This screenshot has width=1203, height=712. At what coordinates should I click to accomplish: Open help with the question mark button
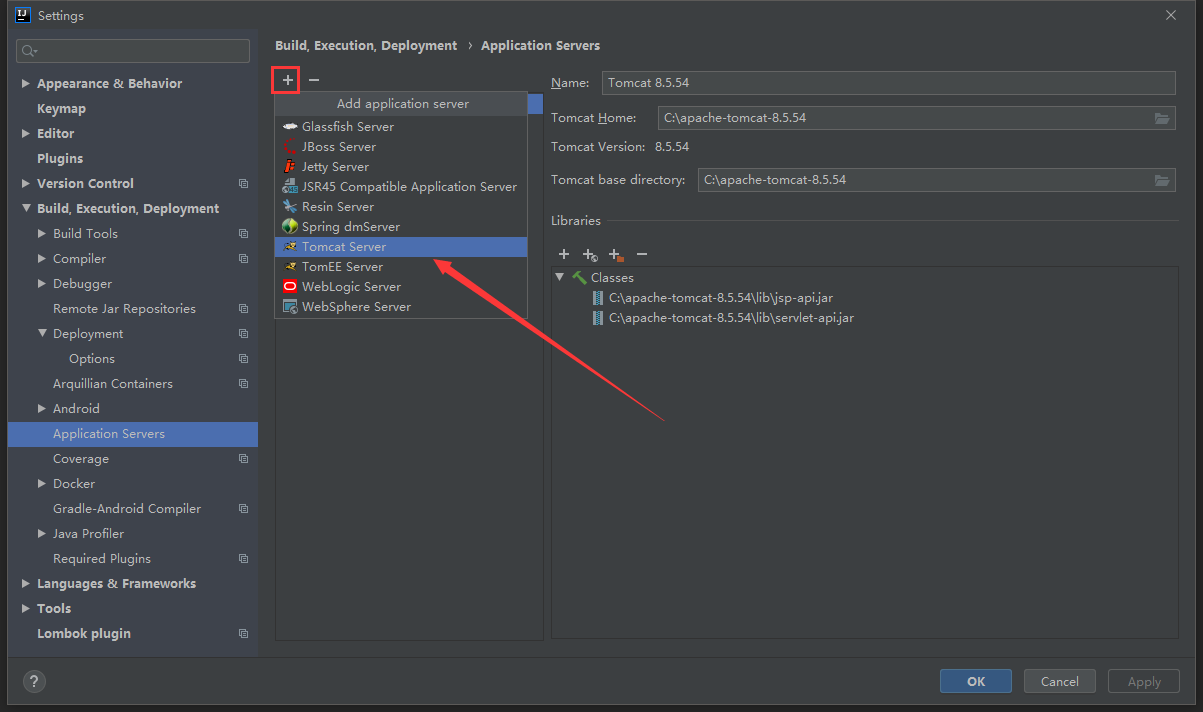[x=34, y=682]
